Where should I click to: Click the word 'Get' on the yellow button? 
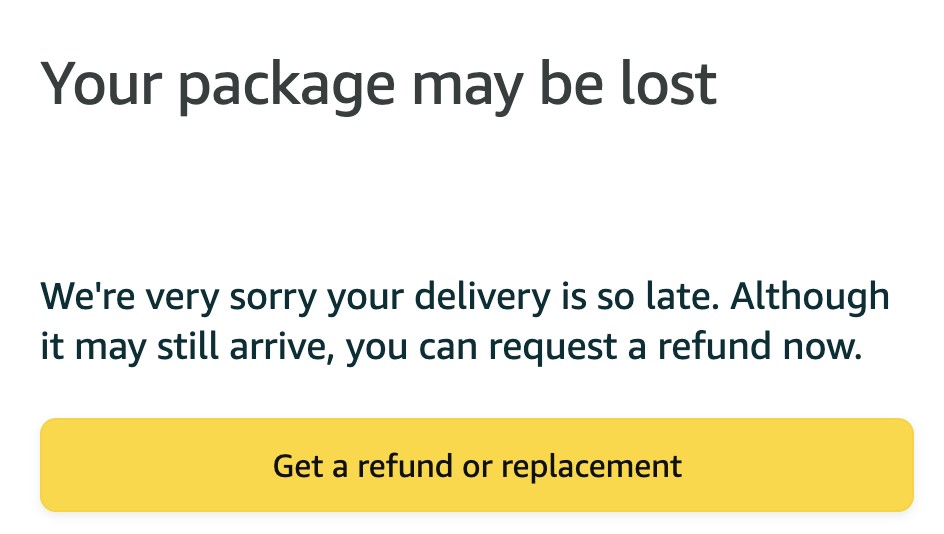click(296, 466)
